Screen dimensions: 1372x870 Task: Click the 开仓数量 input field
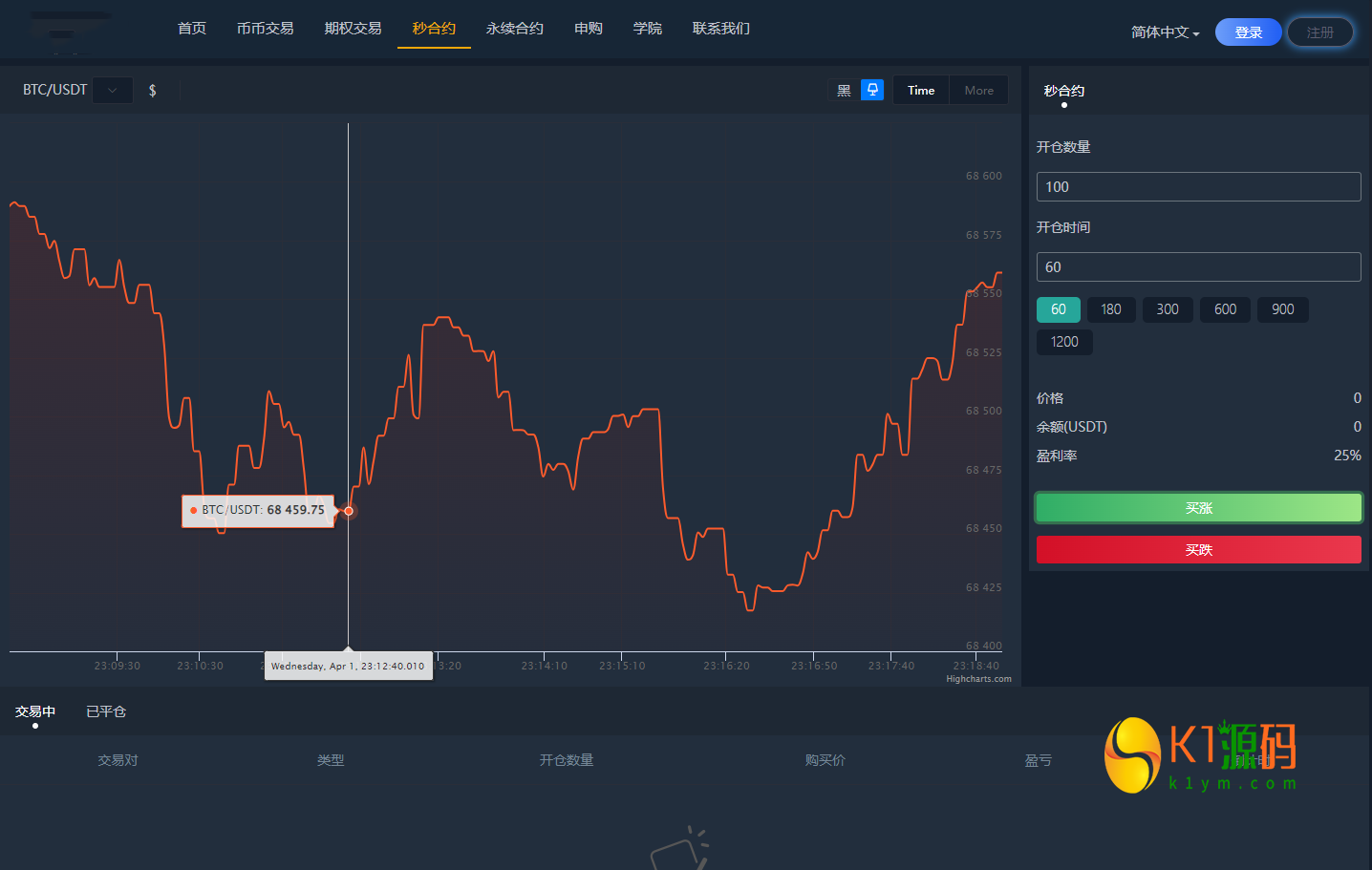point(1198,186)
